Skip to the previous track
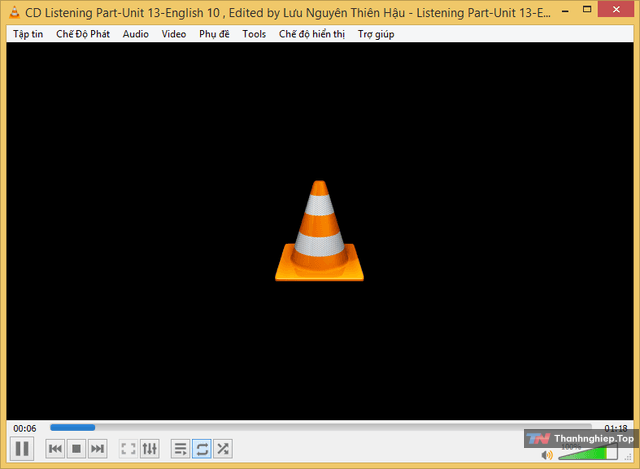This screenshot has height=469, width=640. [55, 449]
